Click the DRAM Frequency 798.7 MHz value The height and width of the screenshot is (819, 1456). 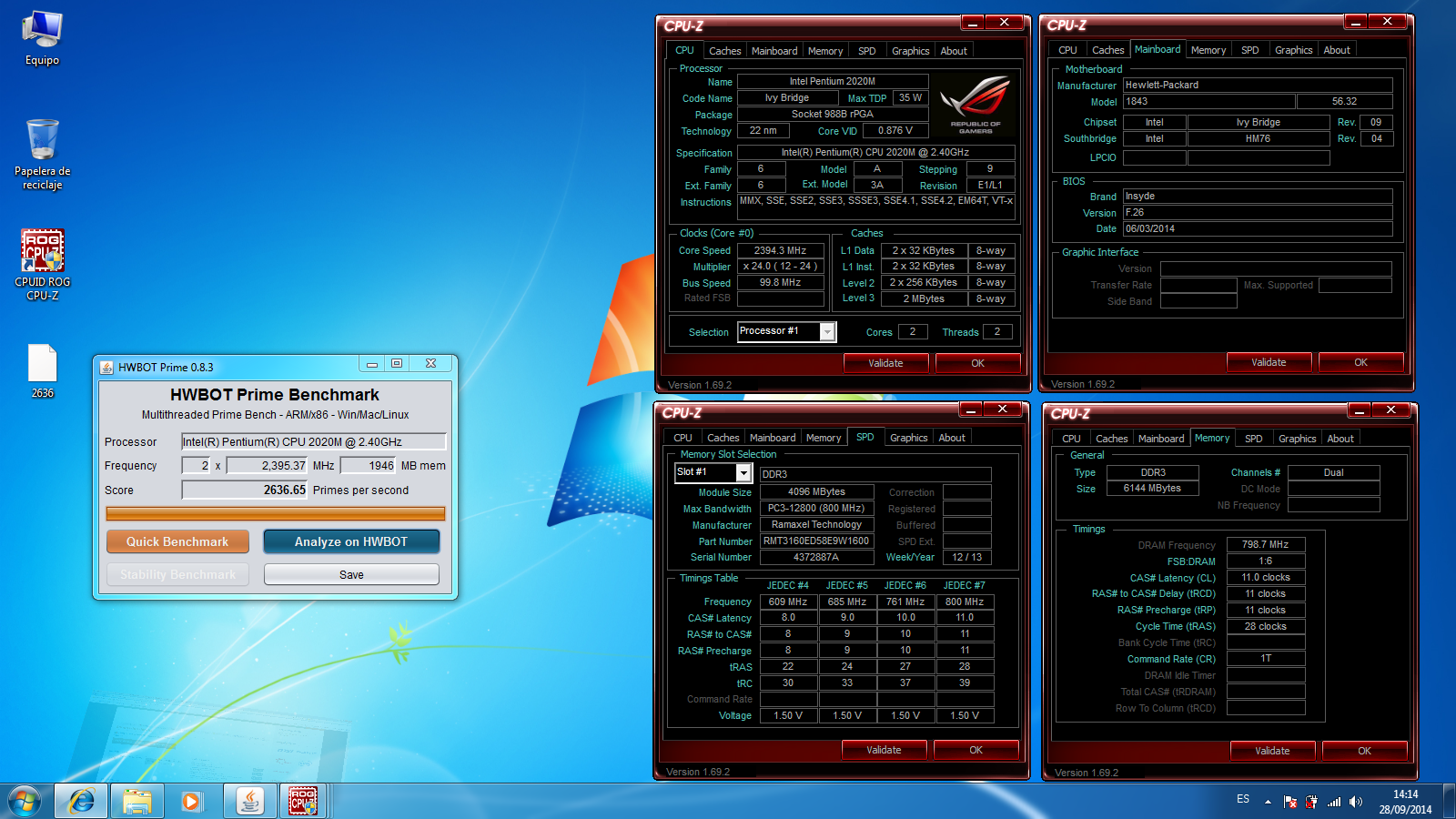click(x=1266, y=544)
